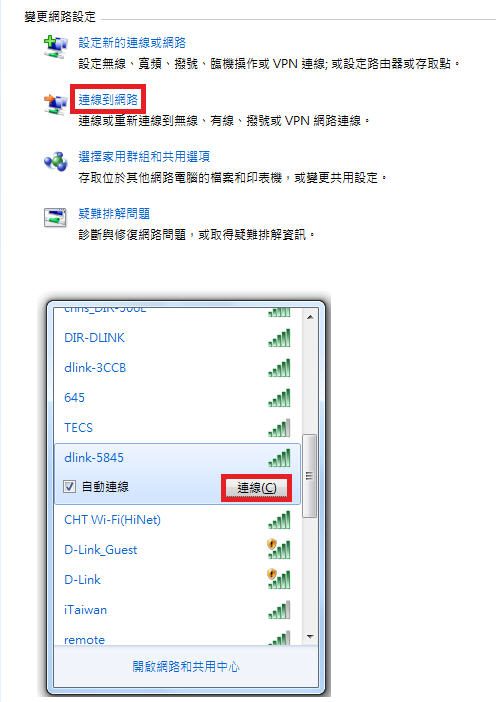Select the dlink-3CCB network entry
Image resolution: width=496 pixels, height=702 pixels.
[x=177, y=368]
